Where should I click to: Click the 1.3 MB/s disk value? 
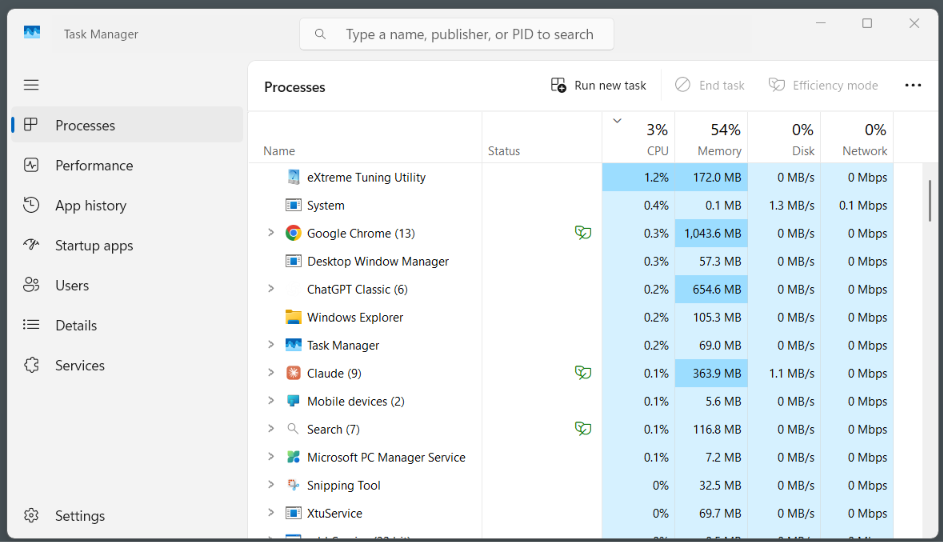tap(791, 206)
